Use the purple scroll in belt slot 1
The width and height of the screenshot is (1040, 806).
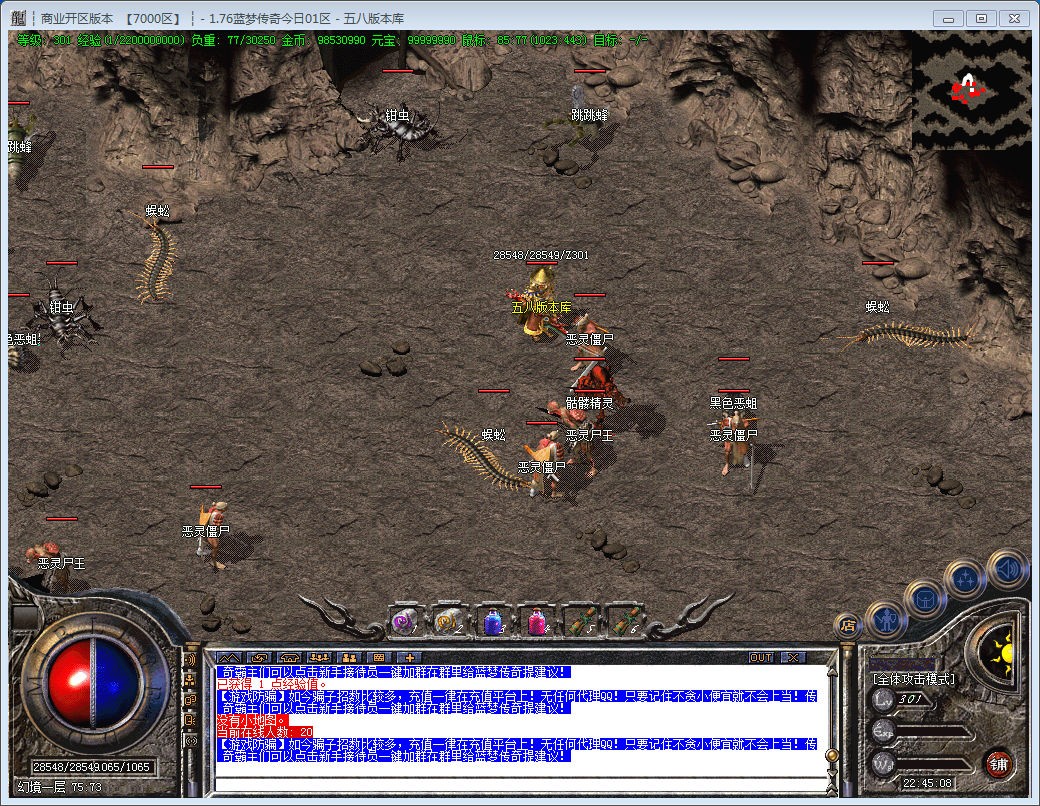[405, 622]
